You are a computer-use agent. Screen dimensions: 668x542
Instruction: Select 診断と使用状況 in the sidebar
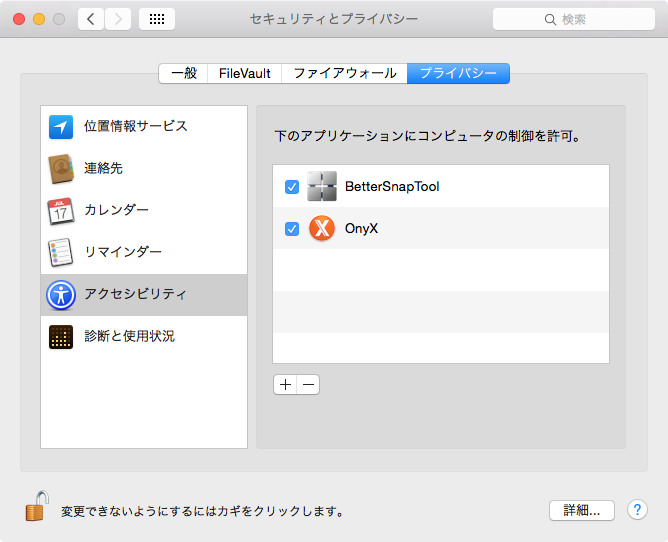[144, 337]
